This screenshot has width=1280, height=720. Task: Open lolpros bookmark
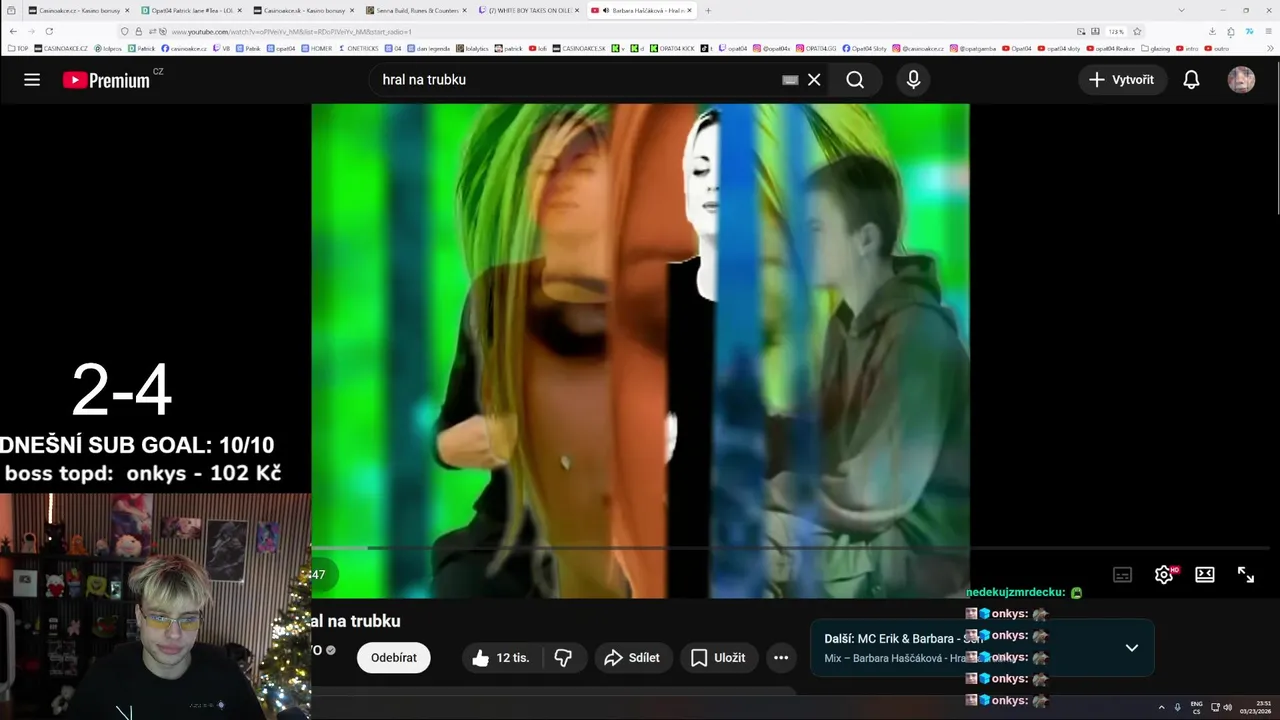coord(107,48)
